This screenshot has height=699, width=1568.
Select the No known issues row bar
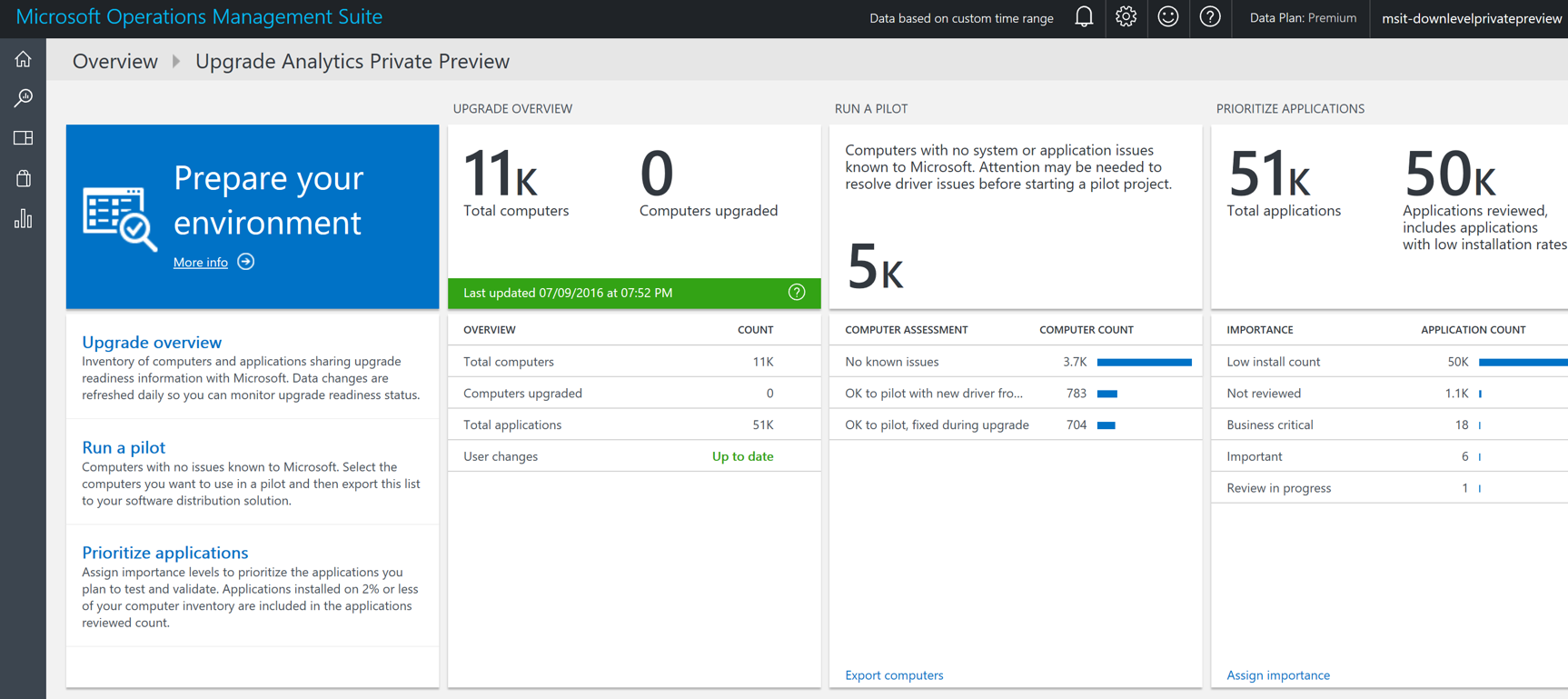(x=1143, y=362)
